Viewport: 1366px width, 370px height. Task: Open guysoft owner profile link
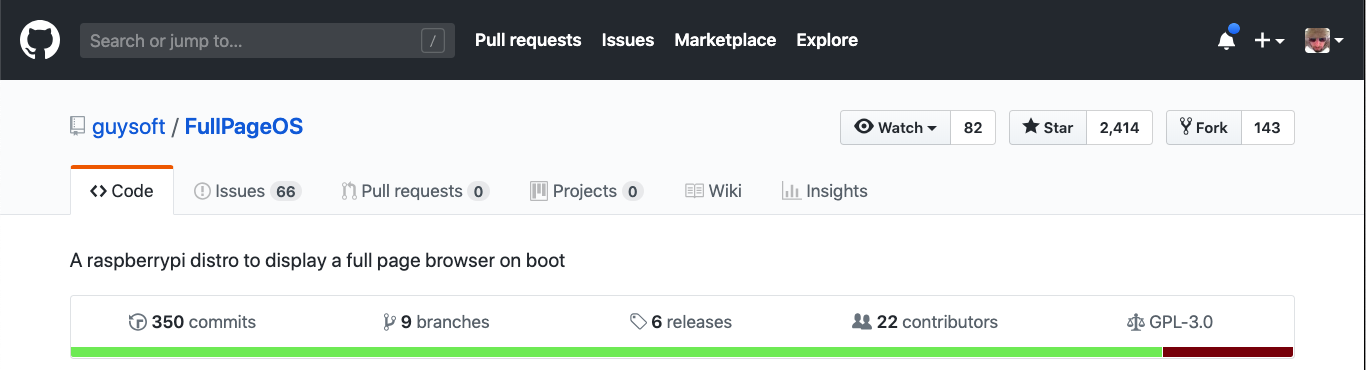129,127
